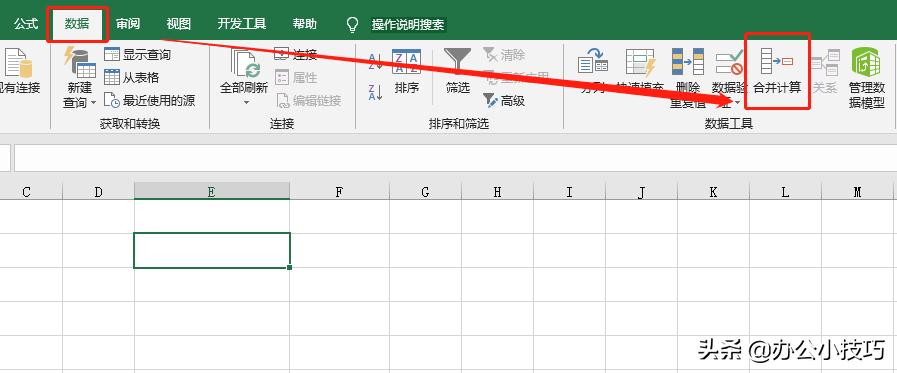The width and height of the screenshot is (897, 373).
Task: Click 最近使用的源 button
Action: [150, 101]
